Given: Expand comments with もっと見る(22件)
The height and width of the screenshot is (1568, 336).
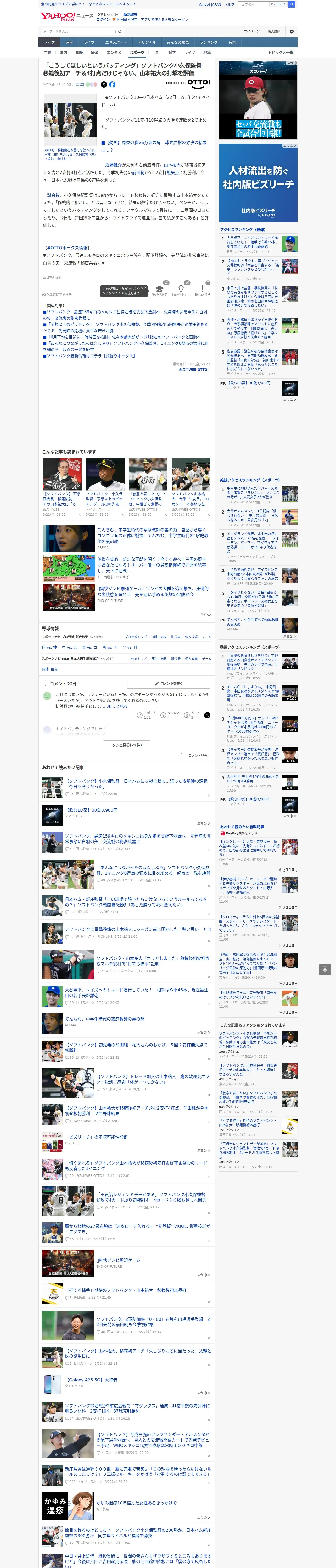Looking at the screenshot, I should 127,745.
